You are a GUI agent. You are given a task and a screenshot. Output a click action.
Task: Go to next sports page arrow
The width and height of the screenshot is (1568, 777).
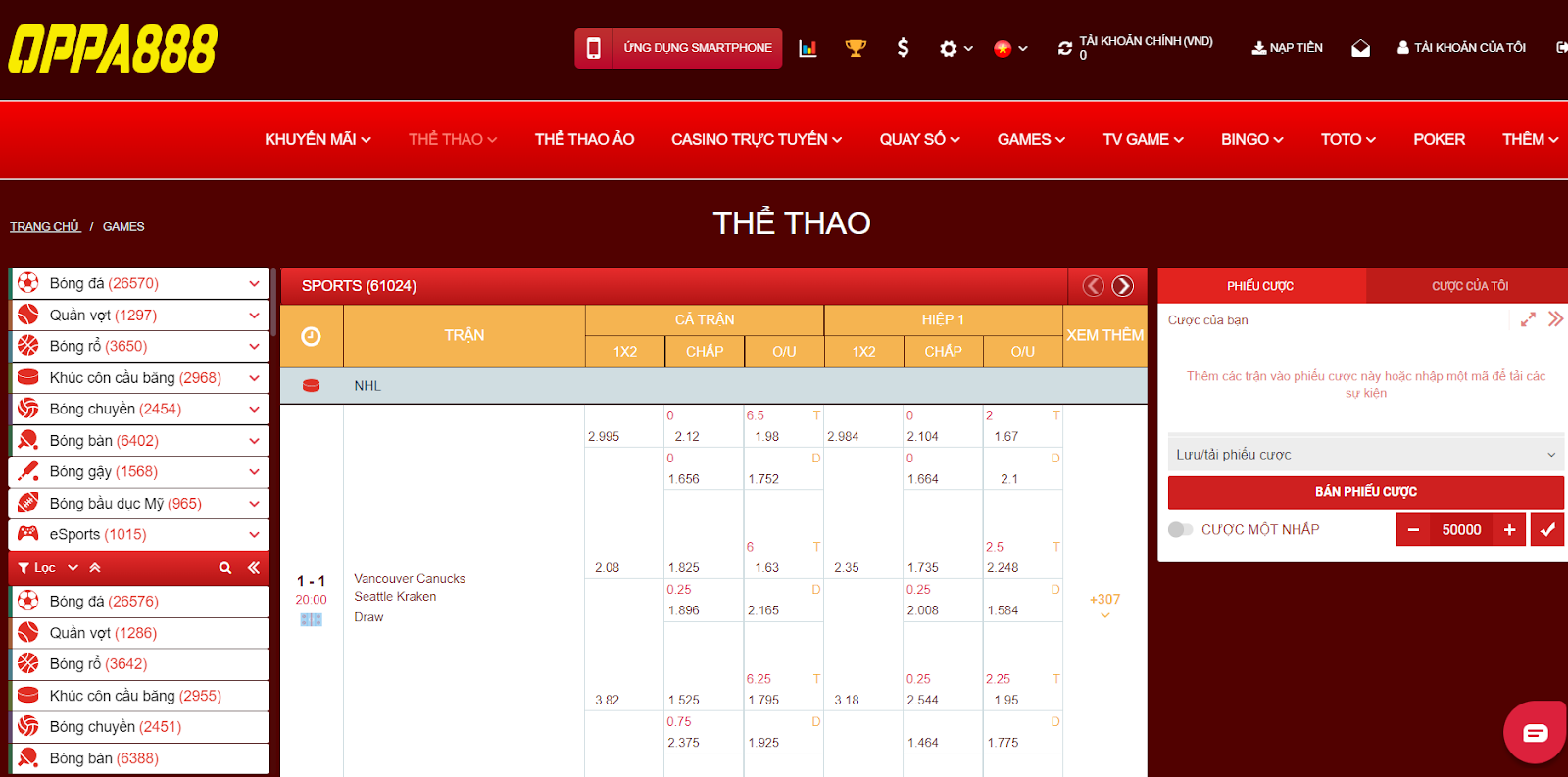point(1123,286)
